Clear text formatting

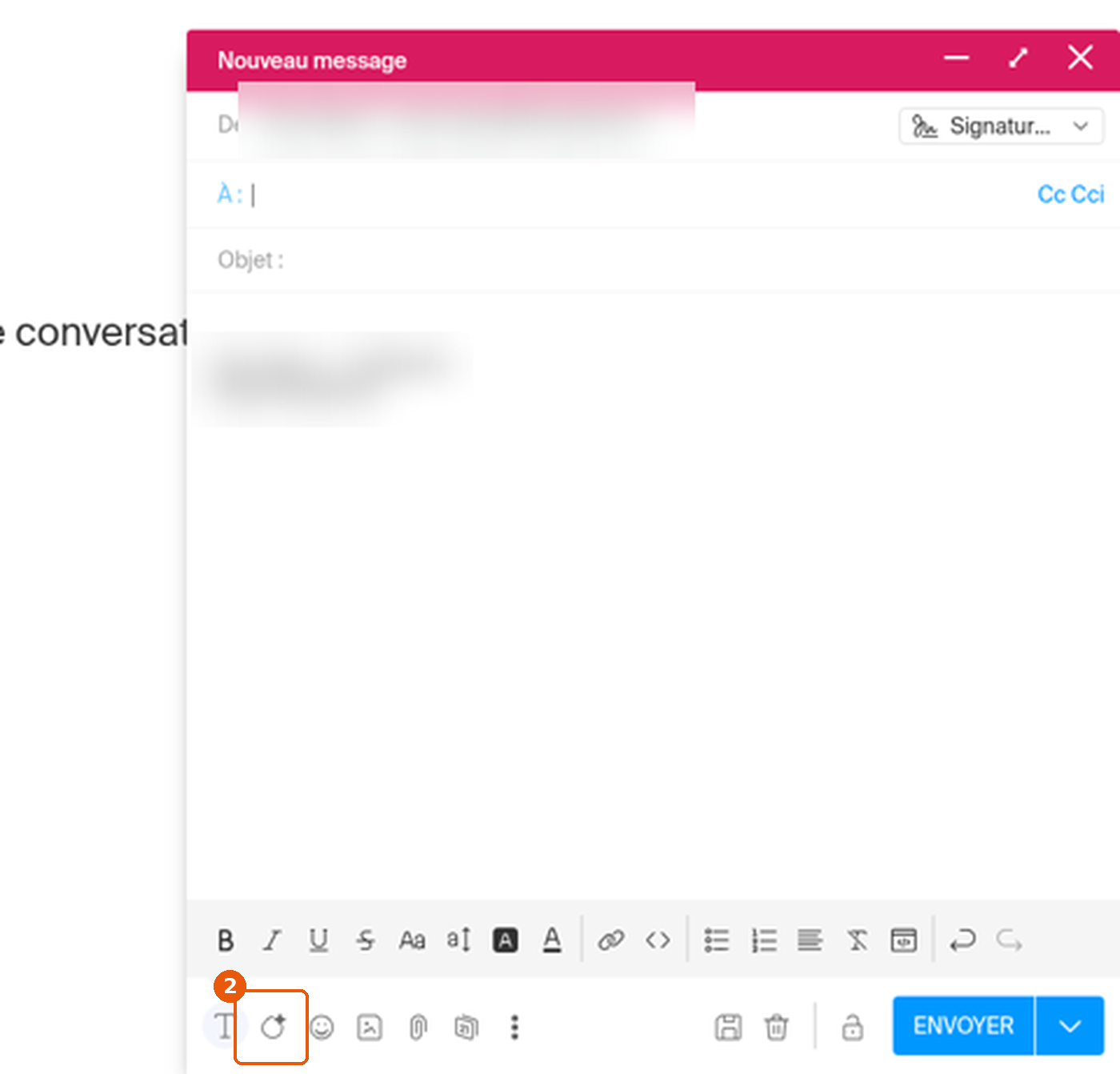858,940
